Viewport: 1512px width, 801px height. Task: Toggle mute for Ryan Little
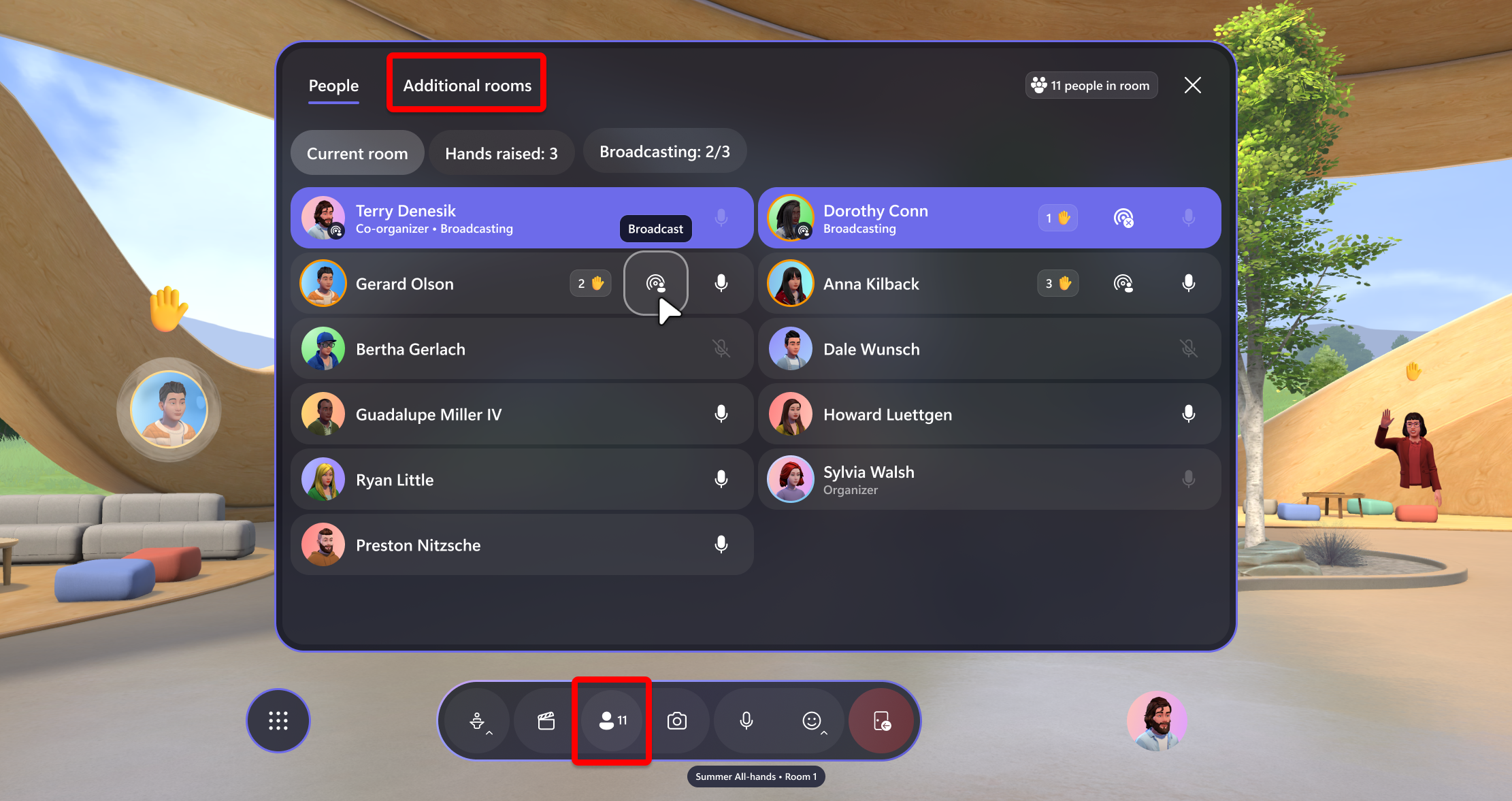723,479
